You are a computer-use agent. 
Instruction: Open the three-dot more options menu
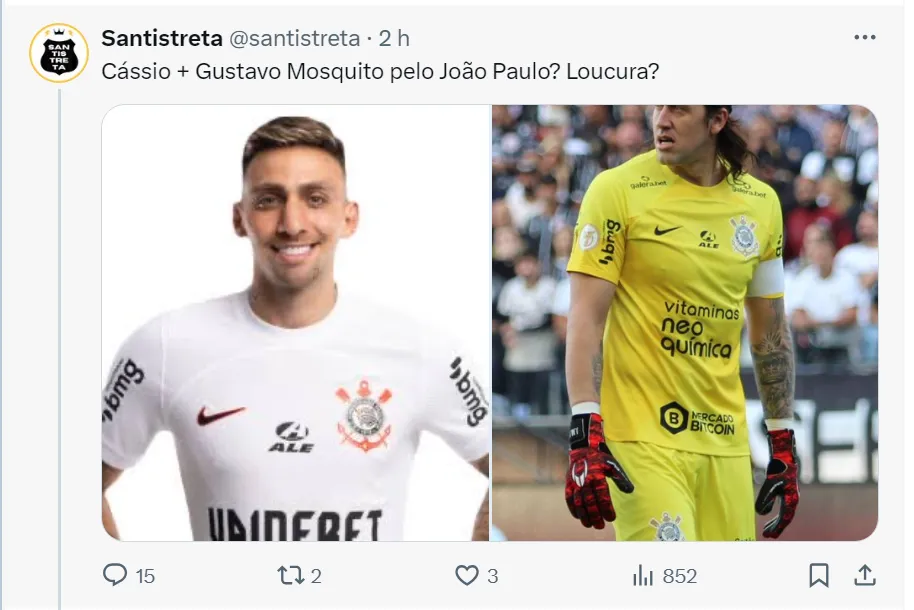tap(864, 37)
